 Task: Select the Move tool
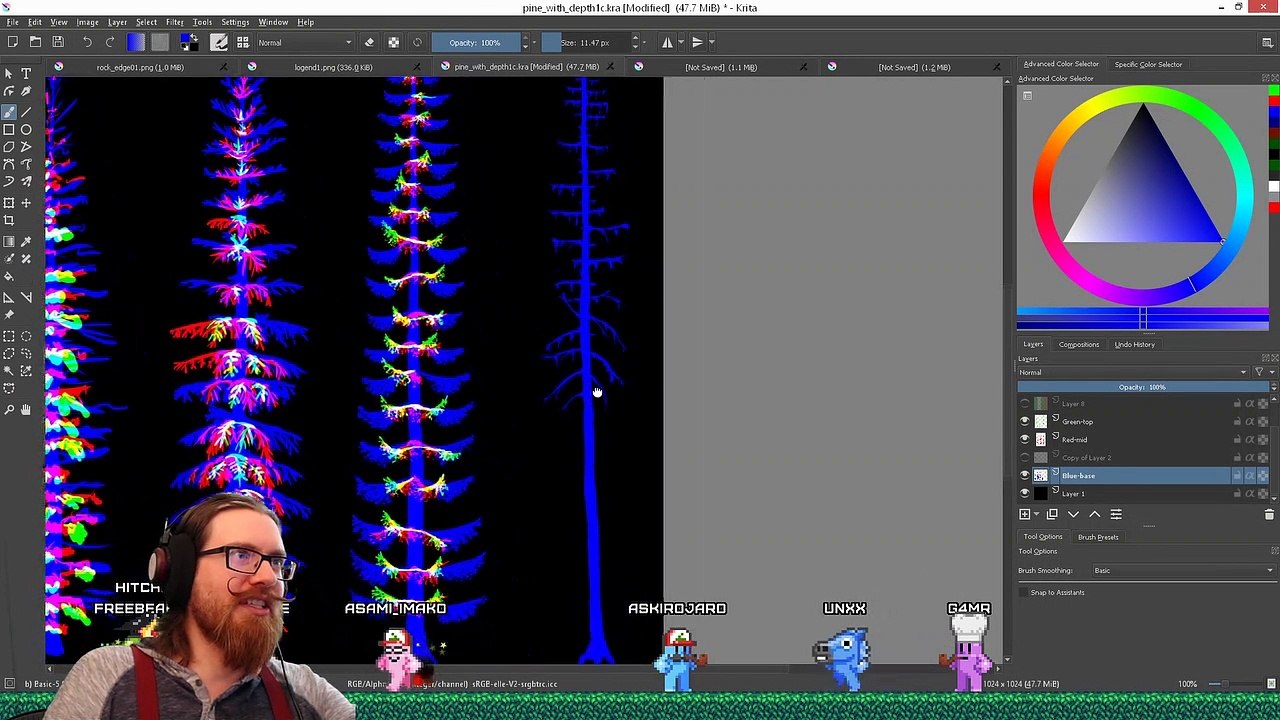26,203
